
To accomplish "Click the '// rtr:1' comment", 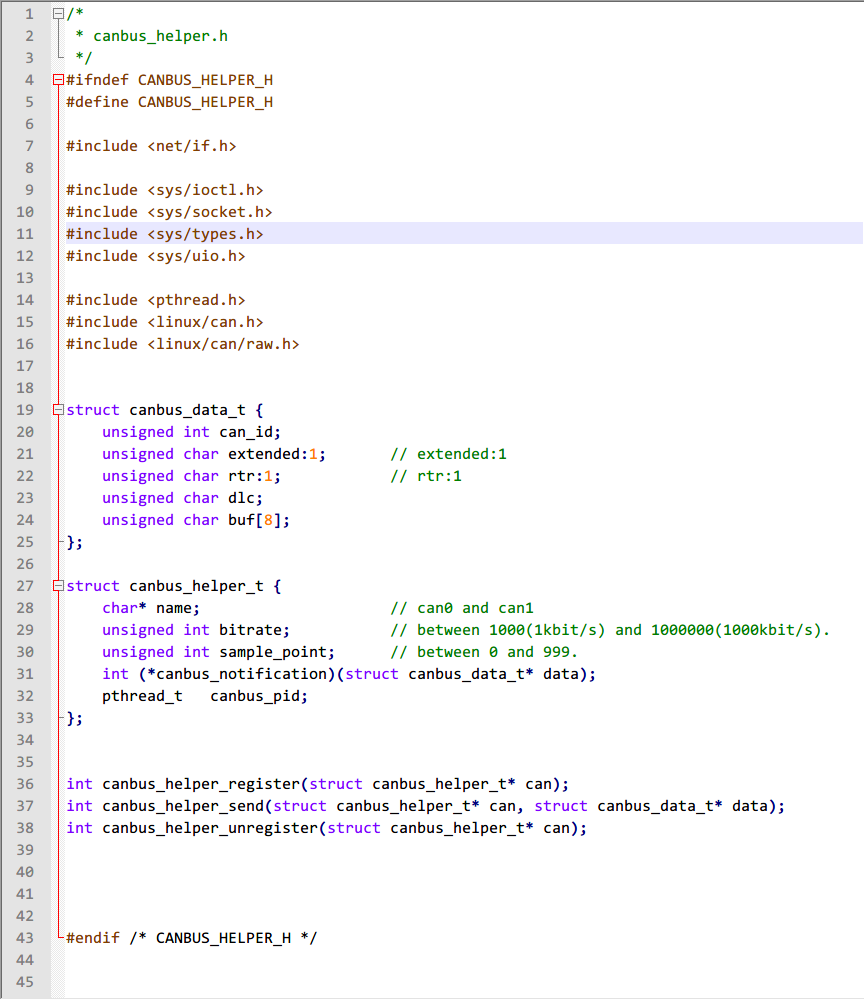I will 426,476.
